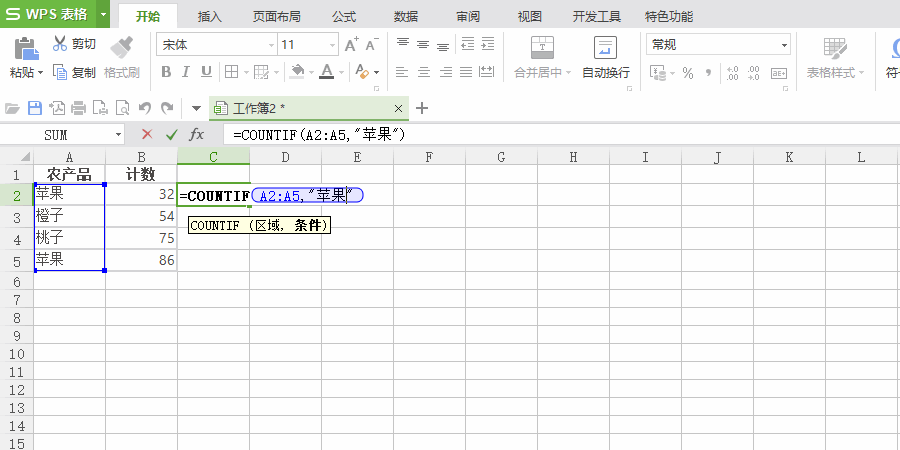Click the draw border grid icon
The image size is (900, 450).
[x=261, y=72]
